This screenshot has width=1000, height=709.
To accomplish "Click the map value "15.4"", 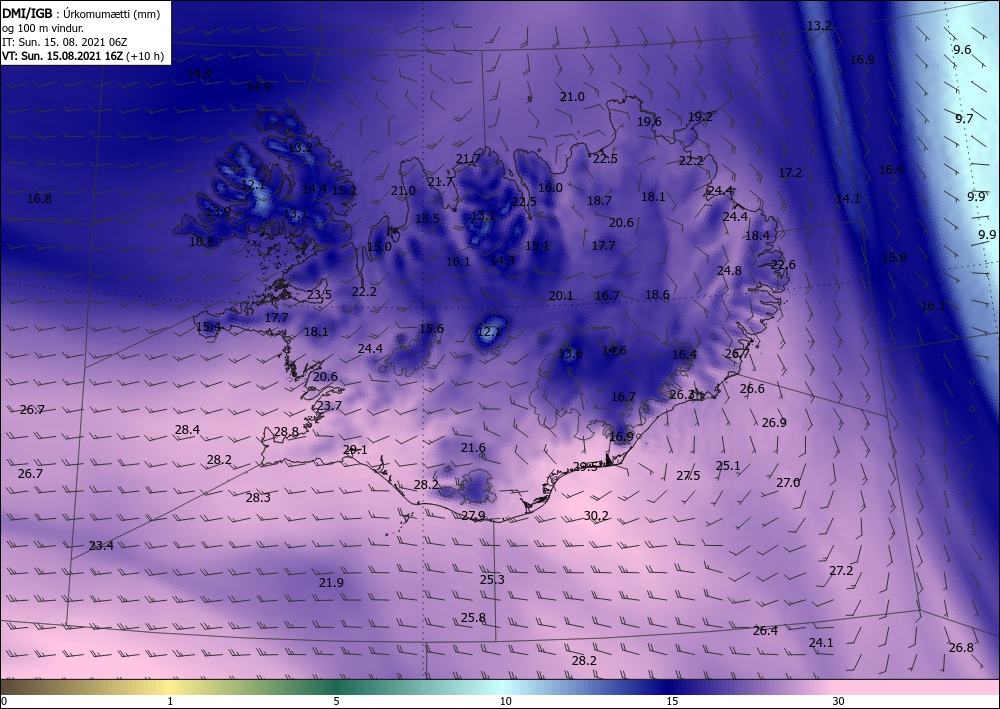I will click(x=208, y=327).
